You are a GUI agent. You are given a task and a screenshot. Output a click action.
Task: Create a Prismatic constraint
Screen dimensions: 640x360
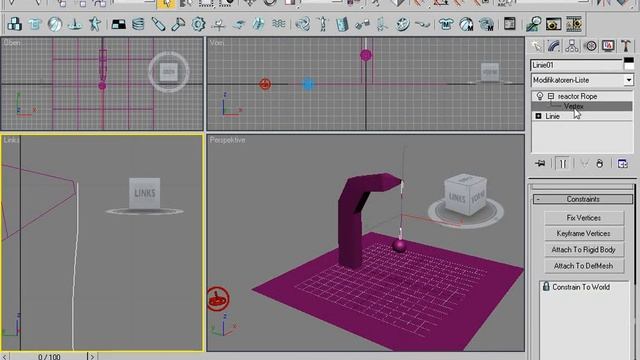point(382,24)
